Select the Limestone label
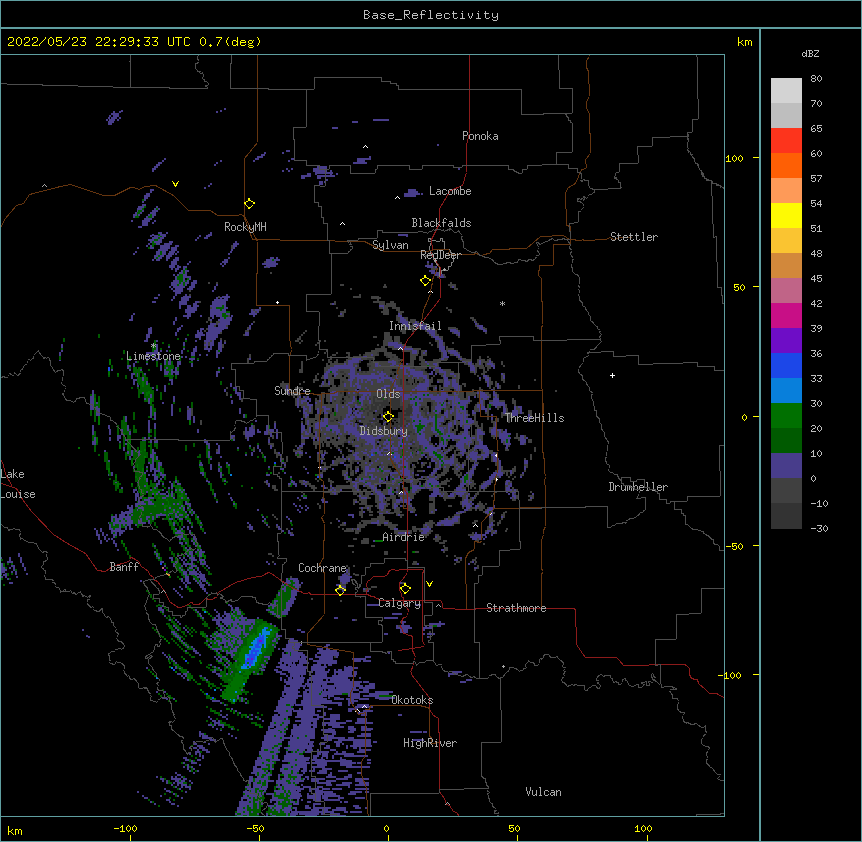 pyautogui.click(x=153, y=356)
